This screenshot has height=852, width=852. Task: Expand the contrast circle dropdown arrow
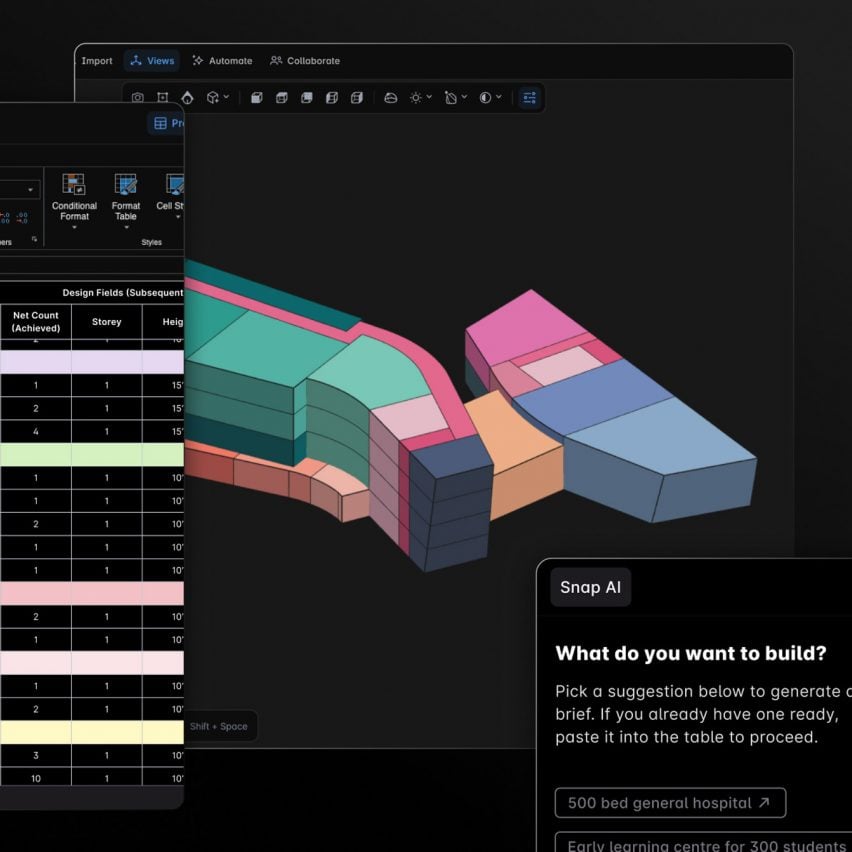499,97
